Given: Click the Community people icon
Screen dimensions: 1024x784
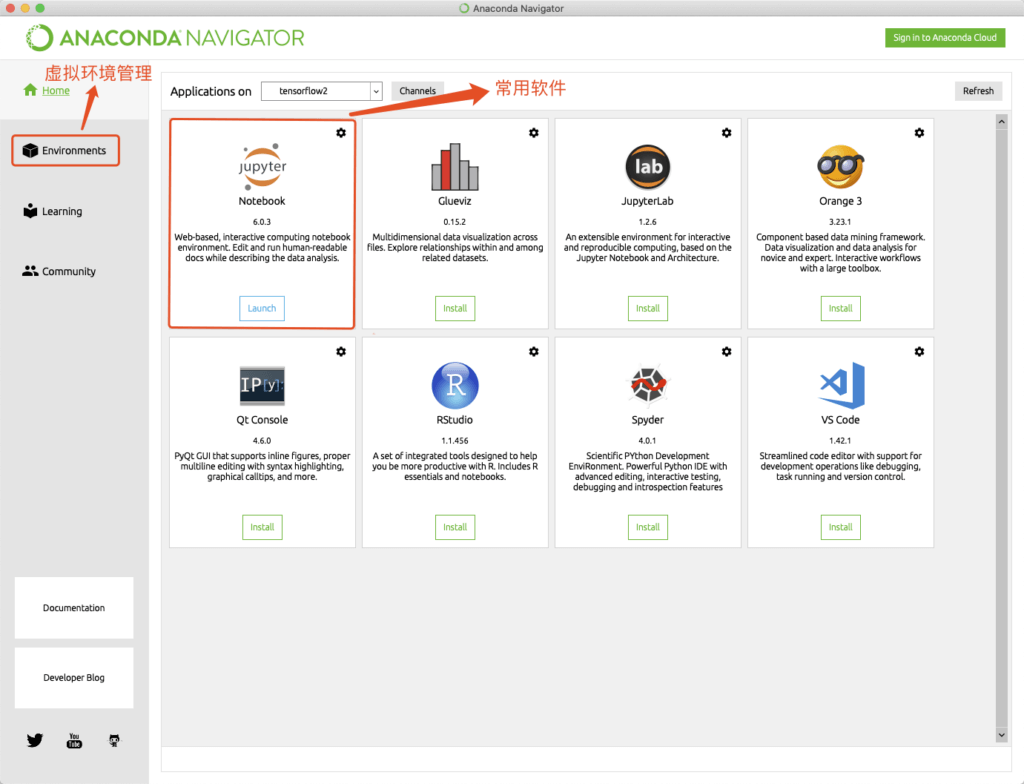Looking at the screenshot, I should (x=30, y=270).
